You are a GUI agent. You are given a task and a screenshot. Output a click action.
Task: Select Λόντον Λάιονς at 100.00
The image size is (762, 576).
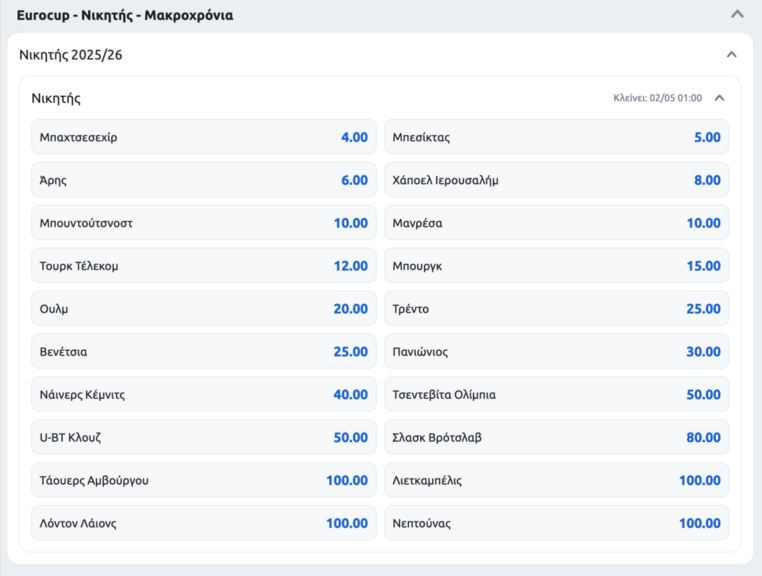coord(203,523)
